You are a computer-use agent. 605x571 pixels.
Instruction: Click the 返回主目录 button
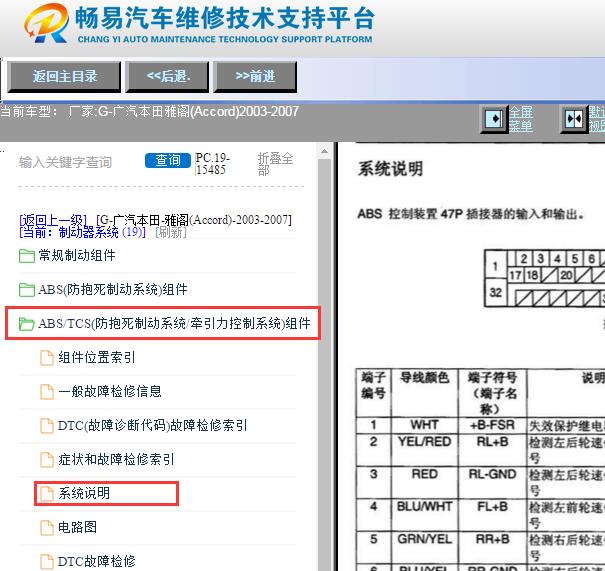pyautogui.click(x=64, y=76)
